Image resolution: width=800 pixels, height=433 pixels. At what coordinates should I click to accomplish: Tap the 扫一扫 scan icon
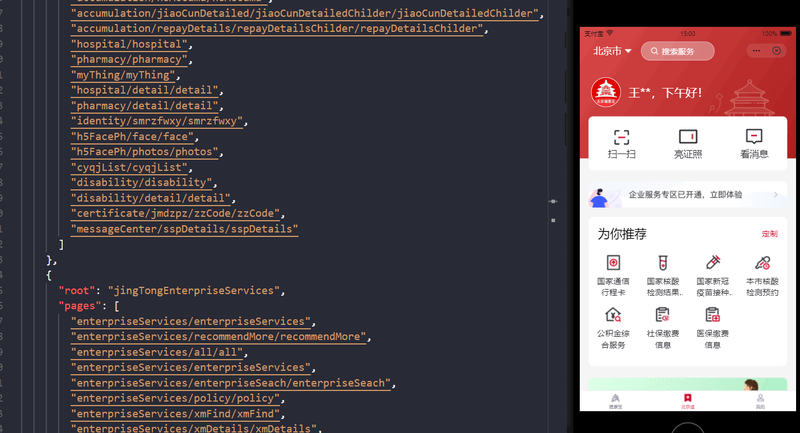click(x=621, y=138)
